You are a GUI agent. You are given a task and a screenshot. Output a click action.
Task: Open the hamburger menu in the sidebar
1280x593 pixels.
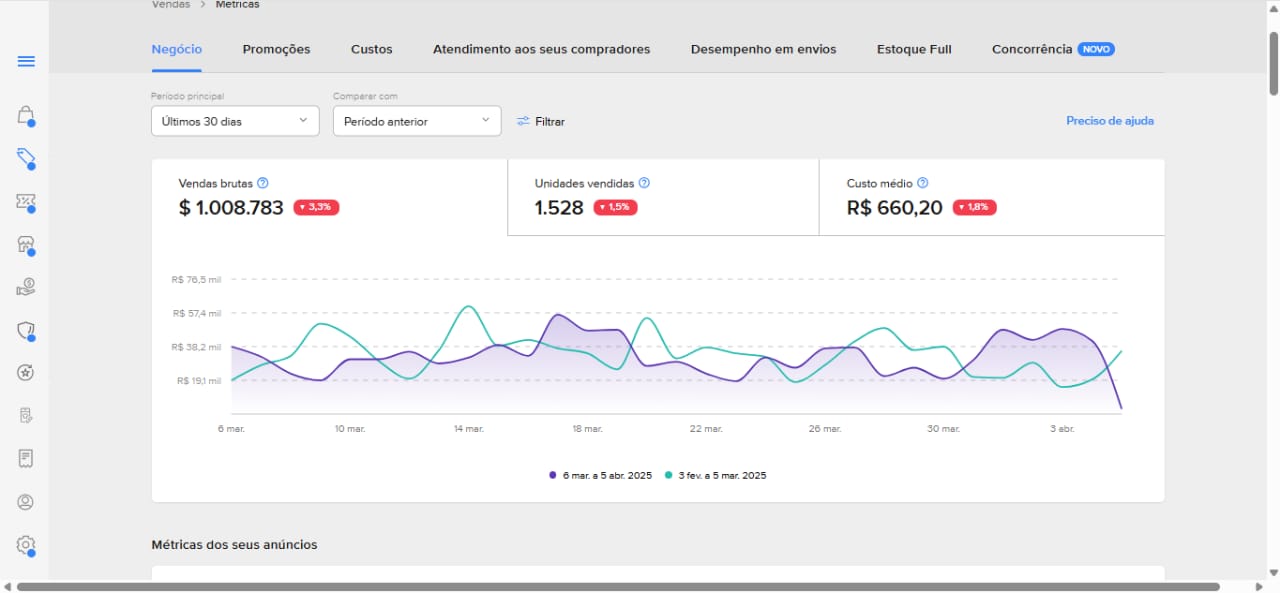pyautogui.click(x=26, y=62)
